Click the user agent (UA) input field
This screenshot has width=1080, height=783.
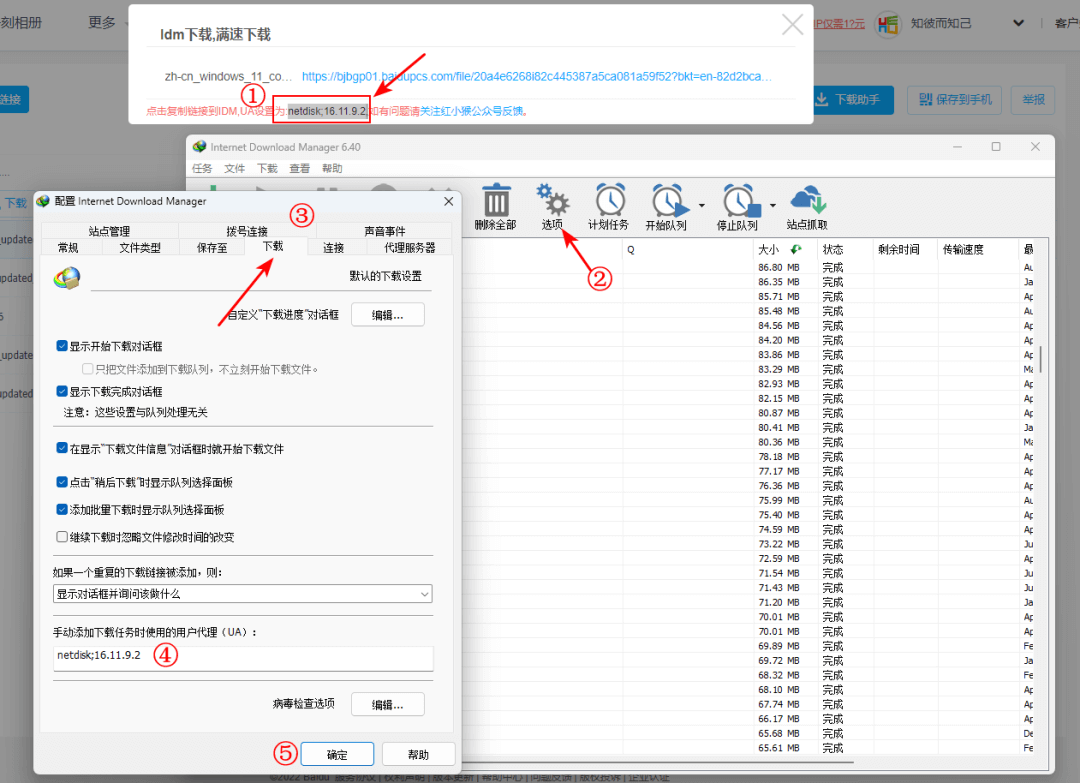(x=242, y=657)
